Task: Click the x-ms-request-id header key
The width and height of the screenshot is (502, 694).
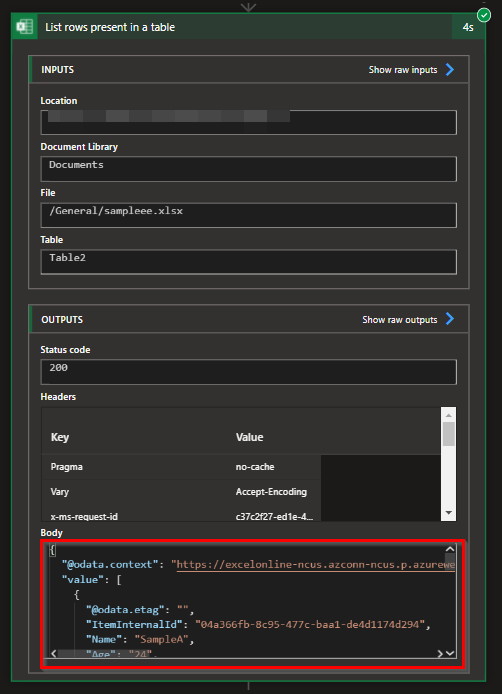Action: click(x=84, y=517)
